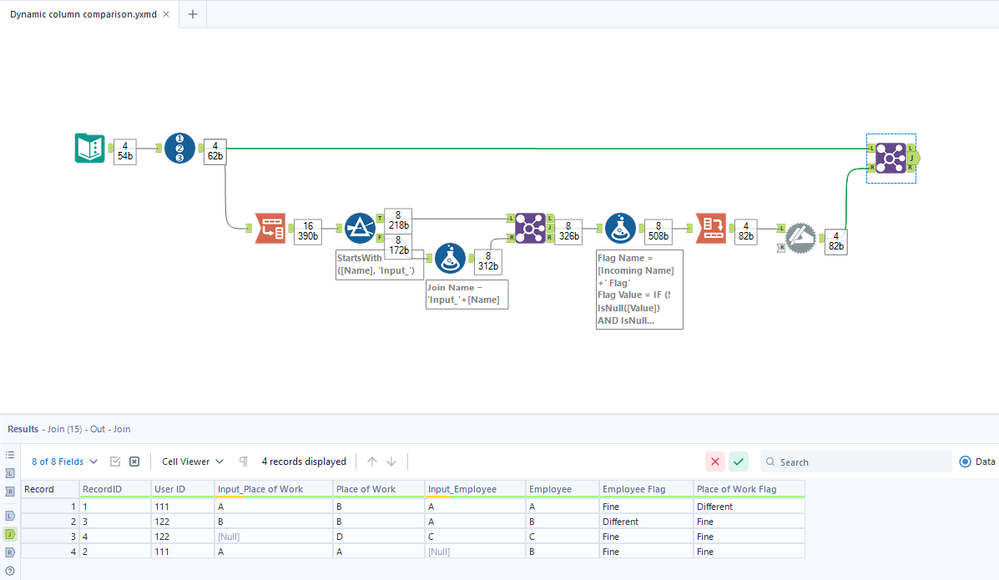Click the '4 records displayed' status text

[x=304, y=461]
